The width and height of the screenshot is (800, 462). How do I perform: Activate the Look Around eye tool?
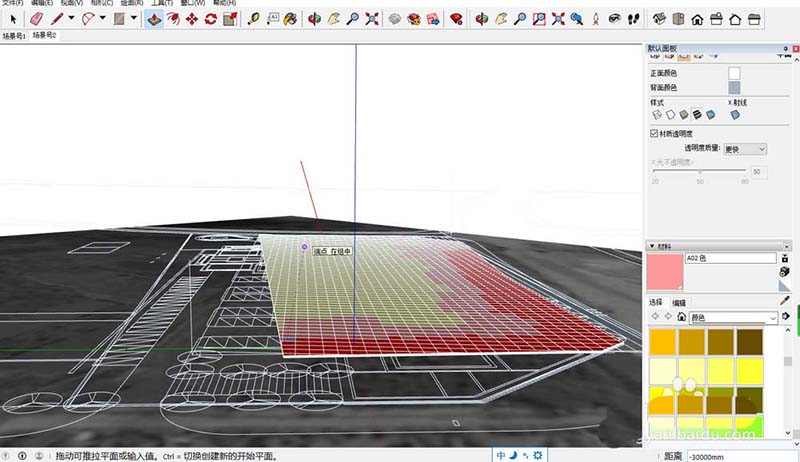pyautogui.click(x=614, y=19)
